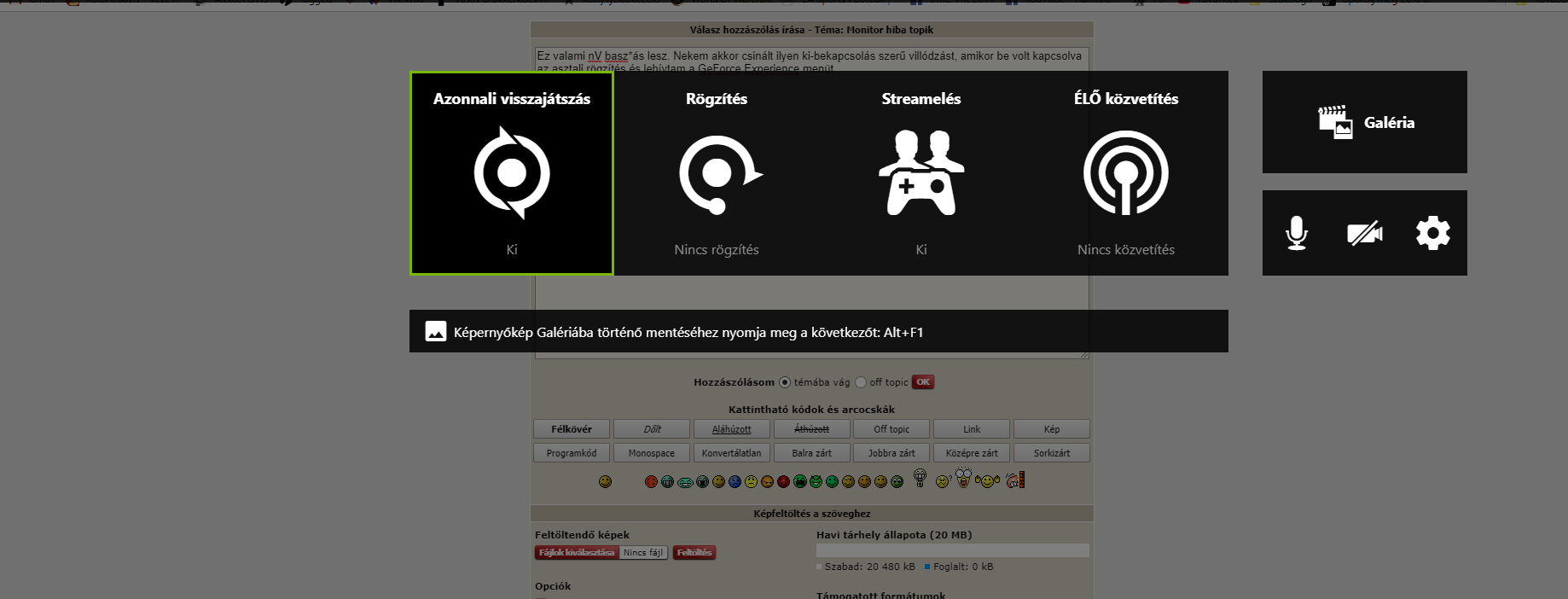This screenshot has height=599, width=1568.
Task: Insert the lone yellow smiley at row start
Action: pyautogui.click(x=605, y=481)
